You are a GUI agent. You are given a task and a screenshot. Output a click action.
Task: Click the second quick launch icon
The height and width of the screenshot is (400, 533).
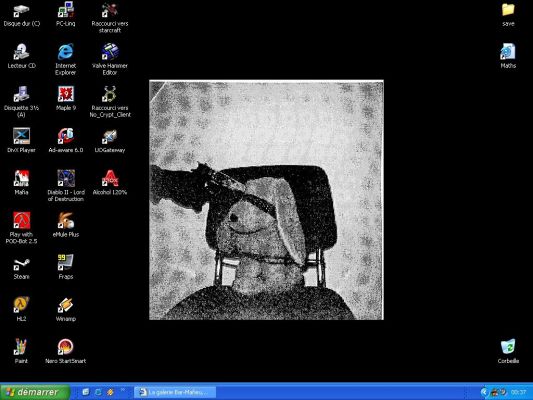click(98, 392)
